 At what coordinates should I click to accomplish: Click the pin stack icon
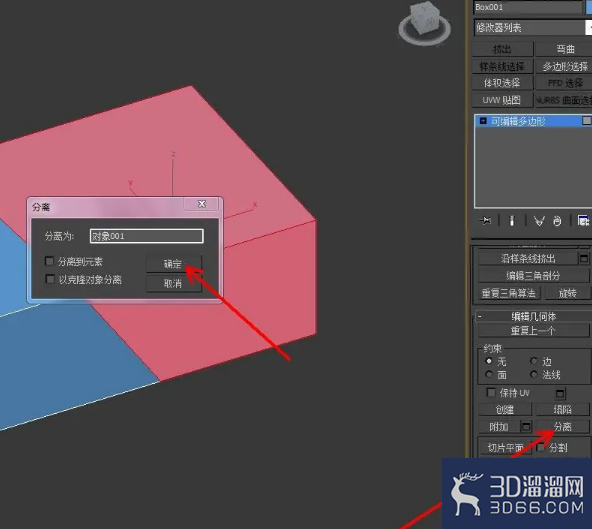tap(485, 221)
